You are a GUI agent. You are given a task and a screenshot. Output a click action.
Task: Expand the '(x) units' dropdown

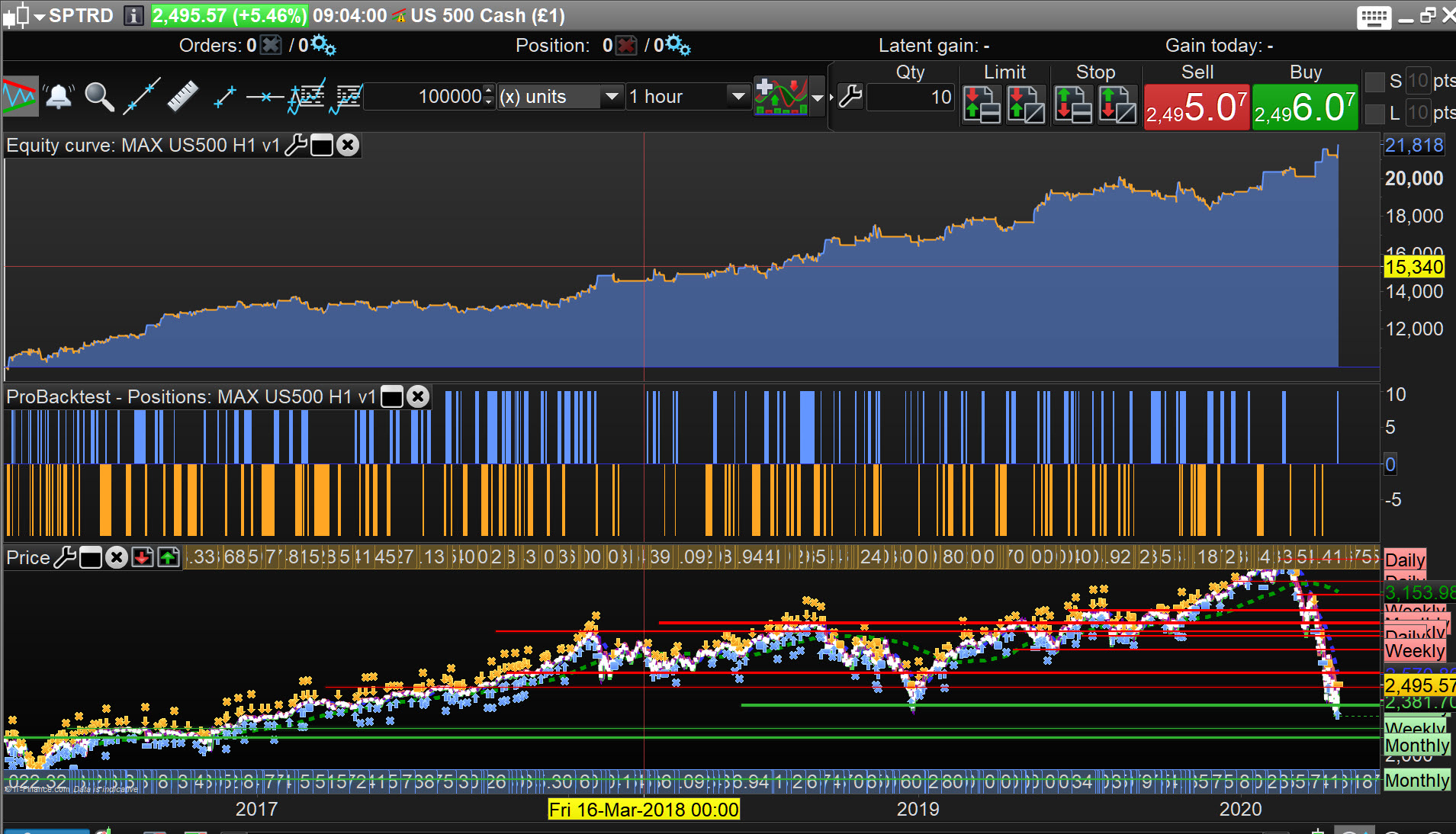pos(611,97)
